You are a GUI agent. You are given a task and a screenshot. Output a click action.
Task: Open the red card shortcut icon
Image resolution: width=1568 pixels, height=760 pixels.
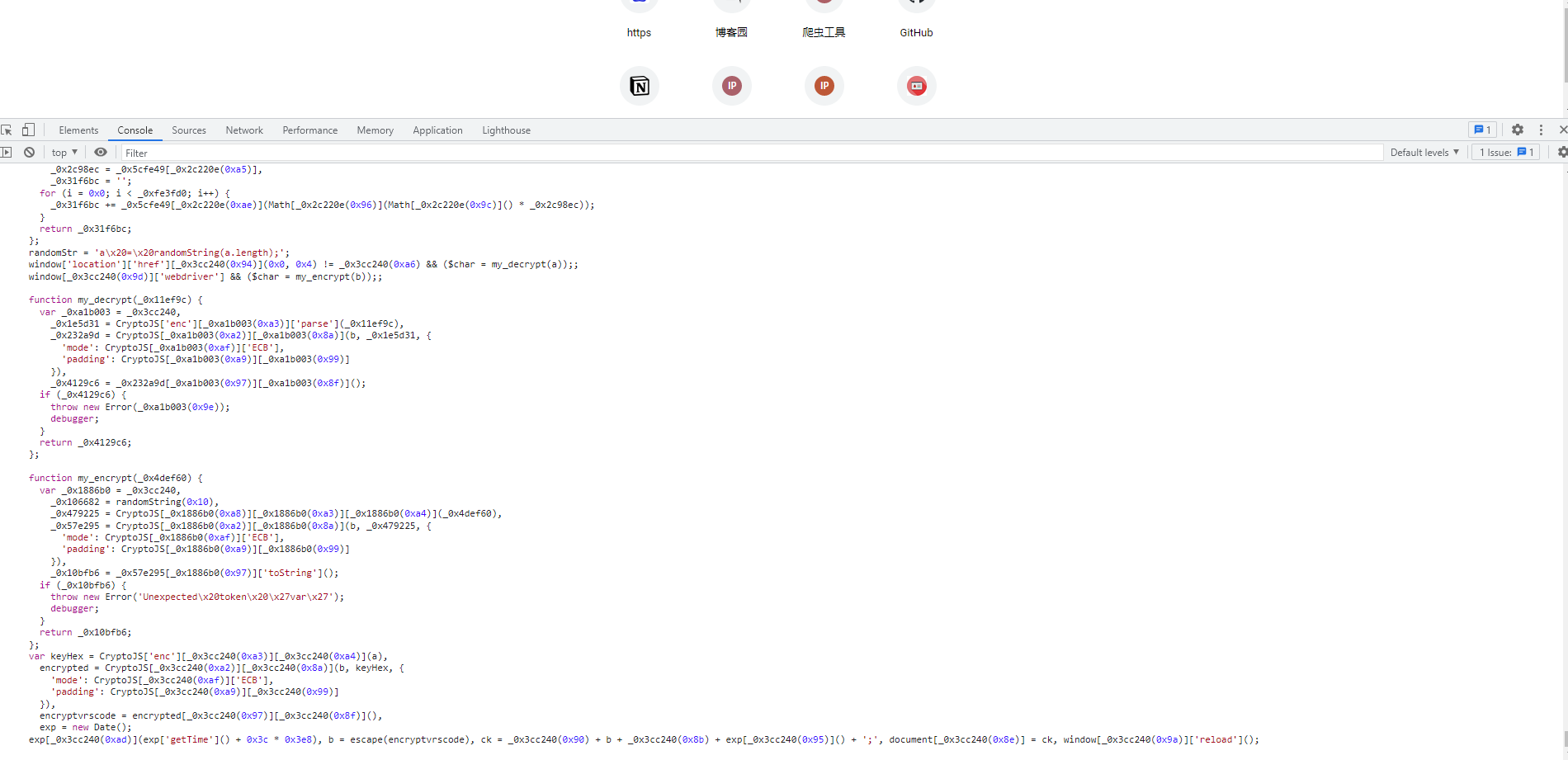917,86
